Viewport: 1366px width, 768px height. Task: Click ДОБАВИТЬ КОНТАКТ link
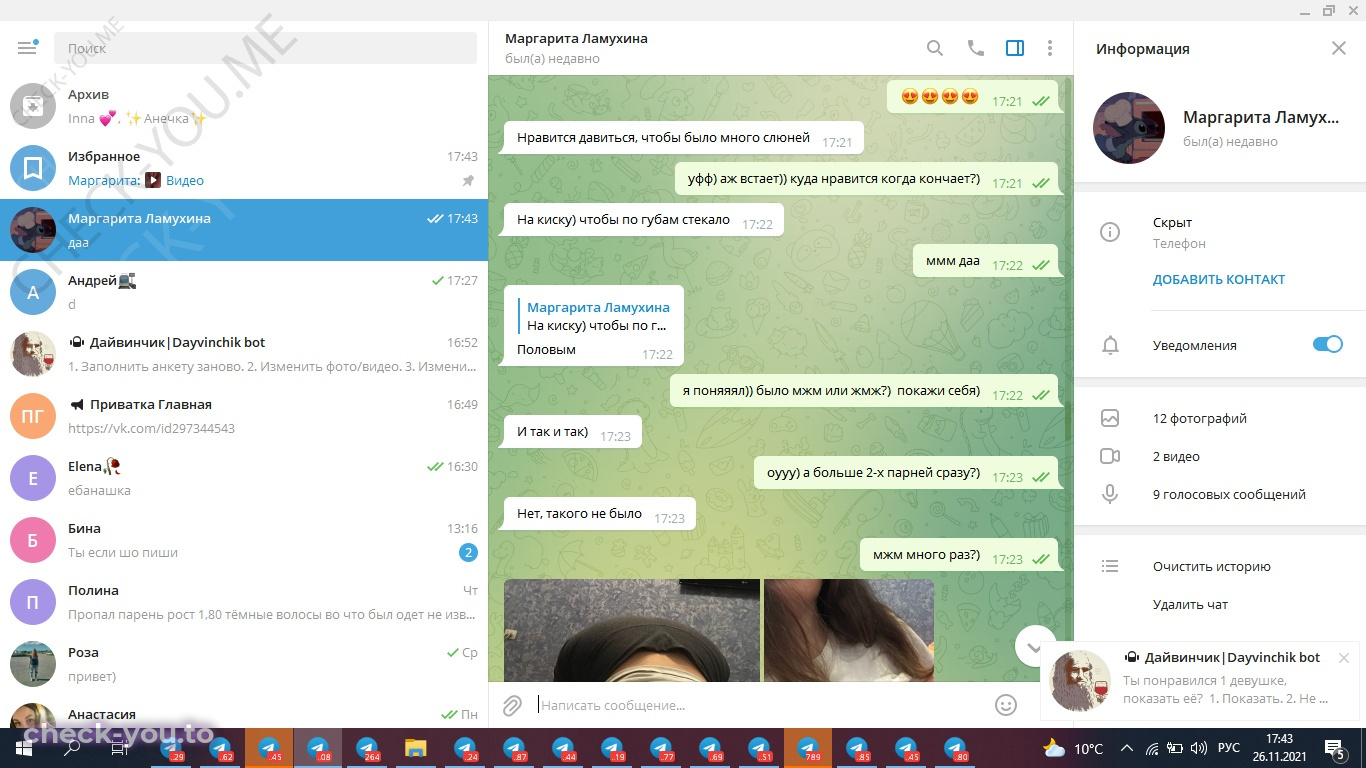click(1219, 280)
